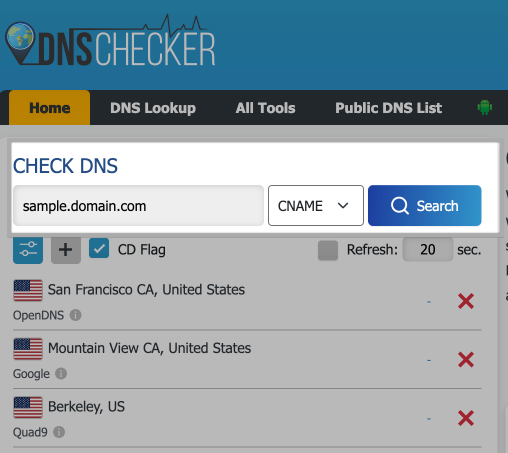Open the DNS Lookup menu item
Viewport: 508px width, 453px height.
point(153,108)
